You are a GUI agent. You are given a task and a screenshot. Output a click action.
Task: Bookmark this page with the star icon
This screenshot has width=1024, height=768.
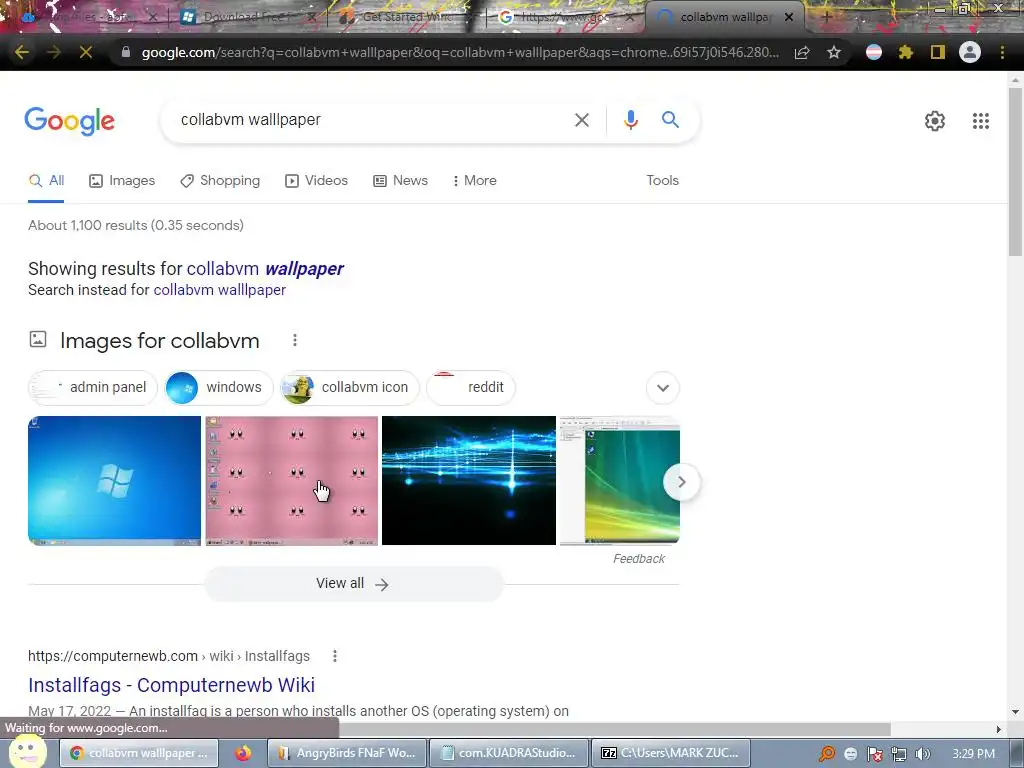point(834,52)
